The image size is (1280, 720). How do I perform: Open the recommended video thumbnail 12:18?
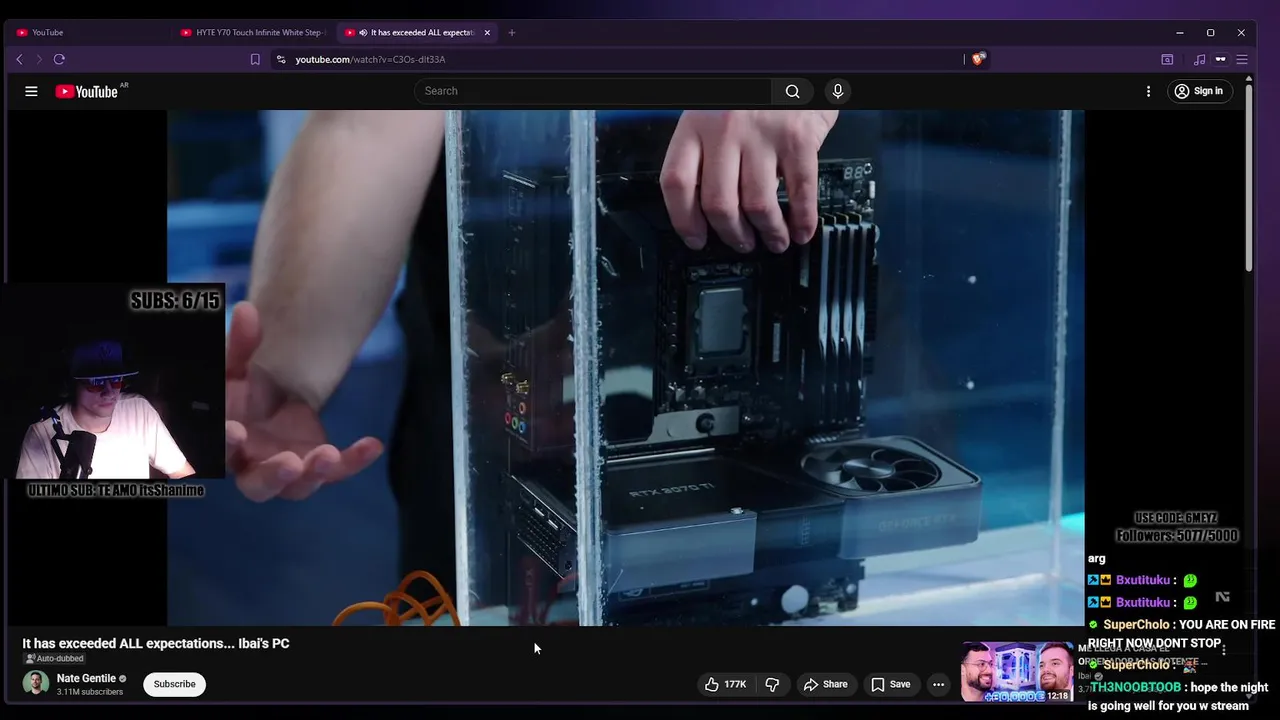(1017, 672)
